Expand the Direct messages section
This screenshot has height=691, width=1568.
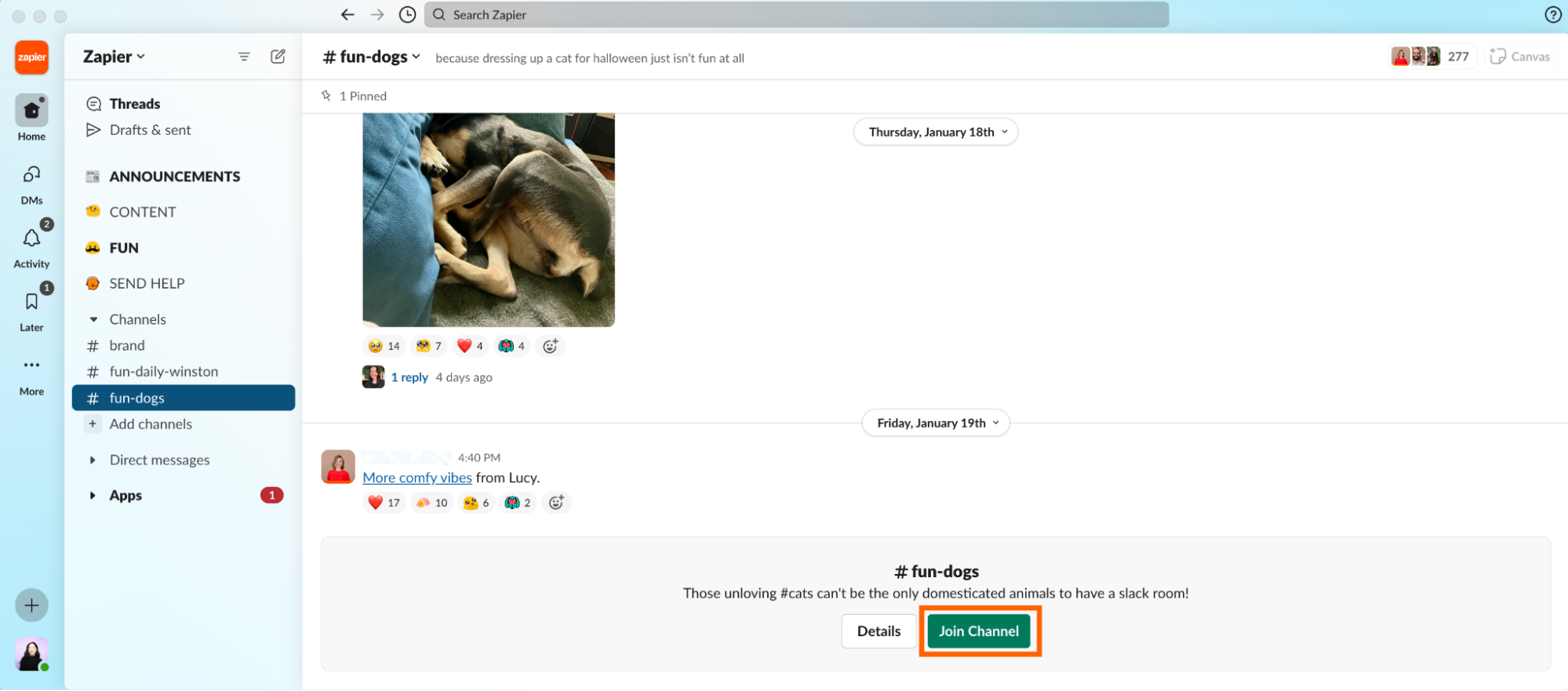pyautogui.click(x=93, y=460)
